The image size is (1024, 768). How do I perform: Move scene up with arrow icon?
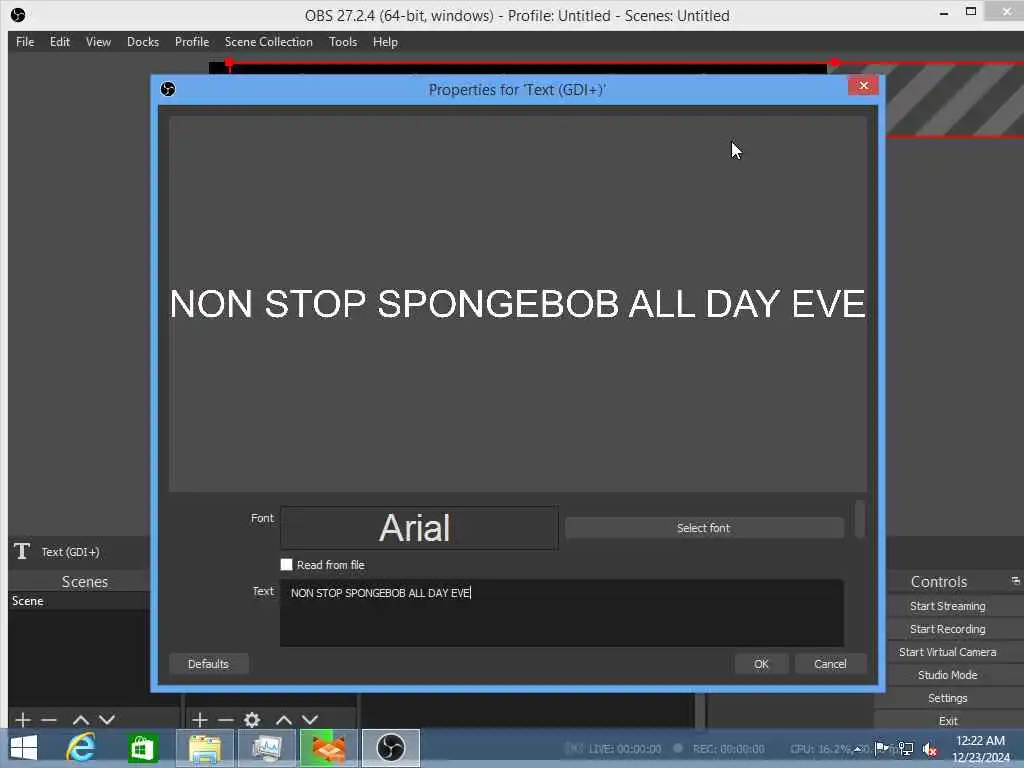coord(81,720)
